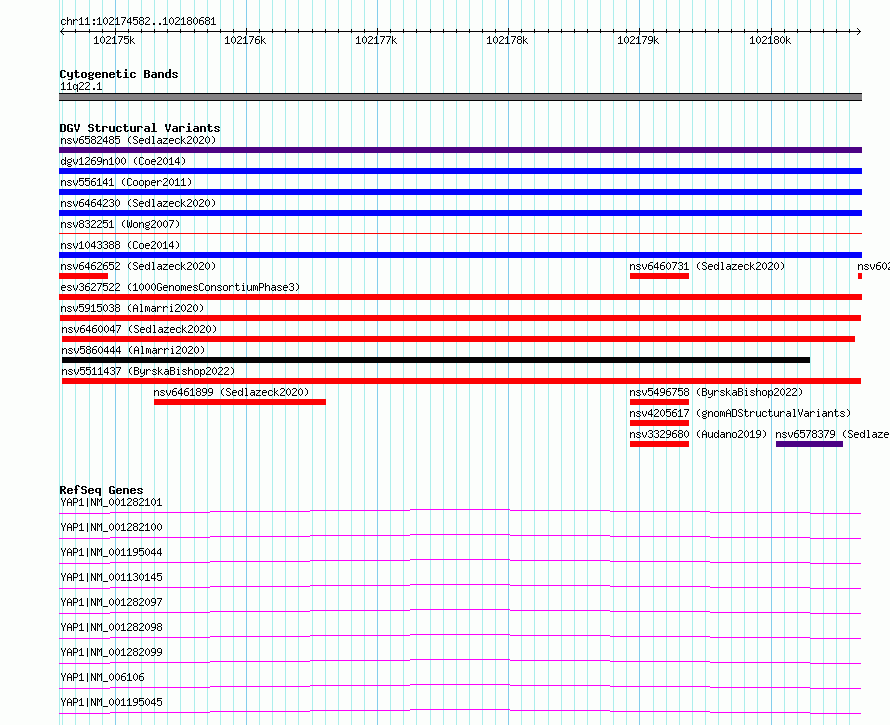The image size is (890, 725).
Task: Click the RefSeq Genes track title
Action: tap(102, 490)
